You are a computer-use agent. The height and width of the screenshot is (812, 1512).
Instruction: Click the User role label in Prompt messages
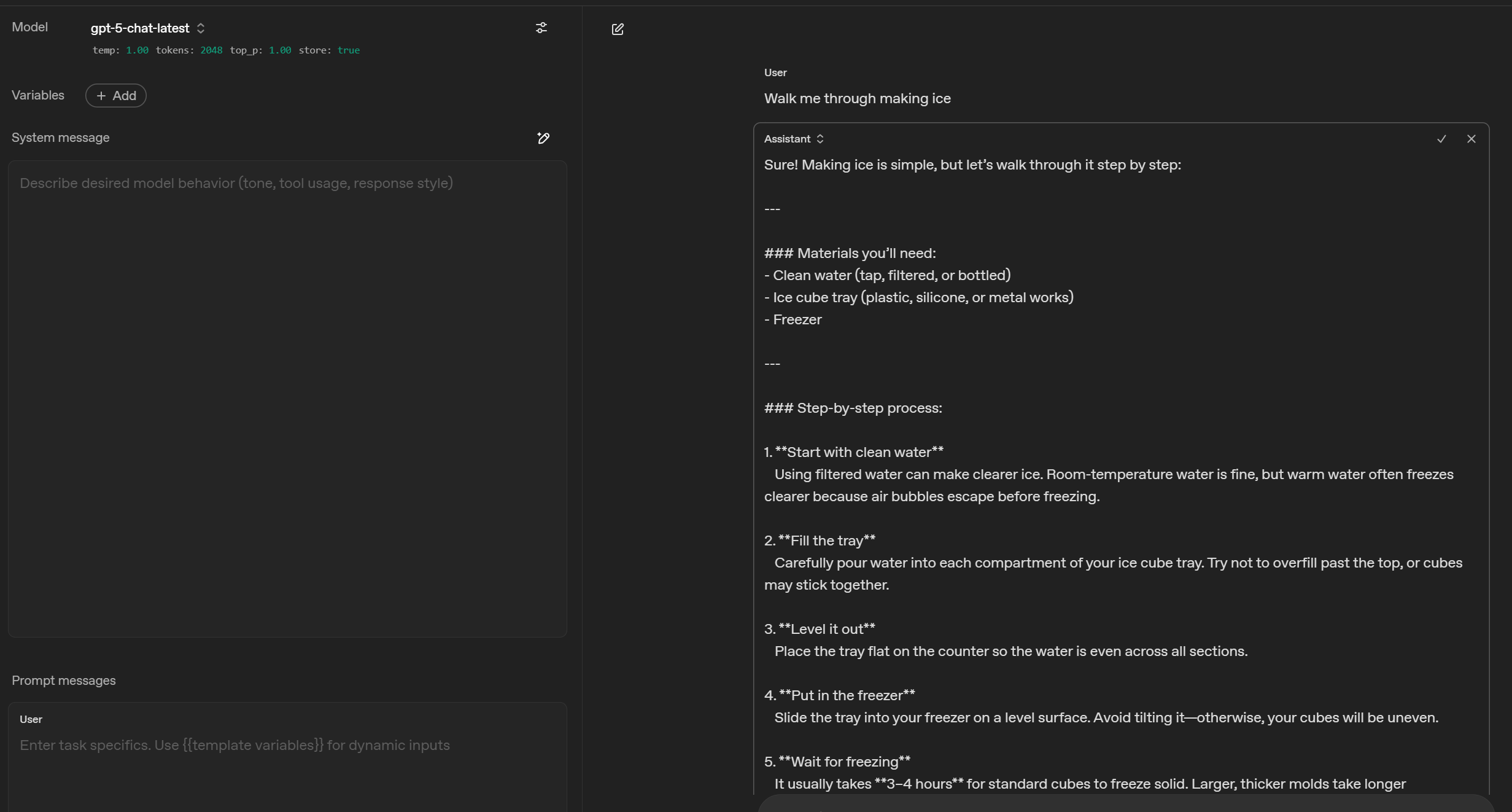tap(31, 719)
